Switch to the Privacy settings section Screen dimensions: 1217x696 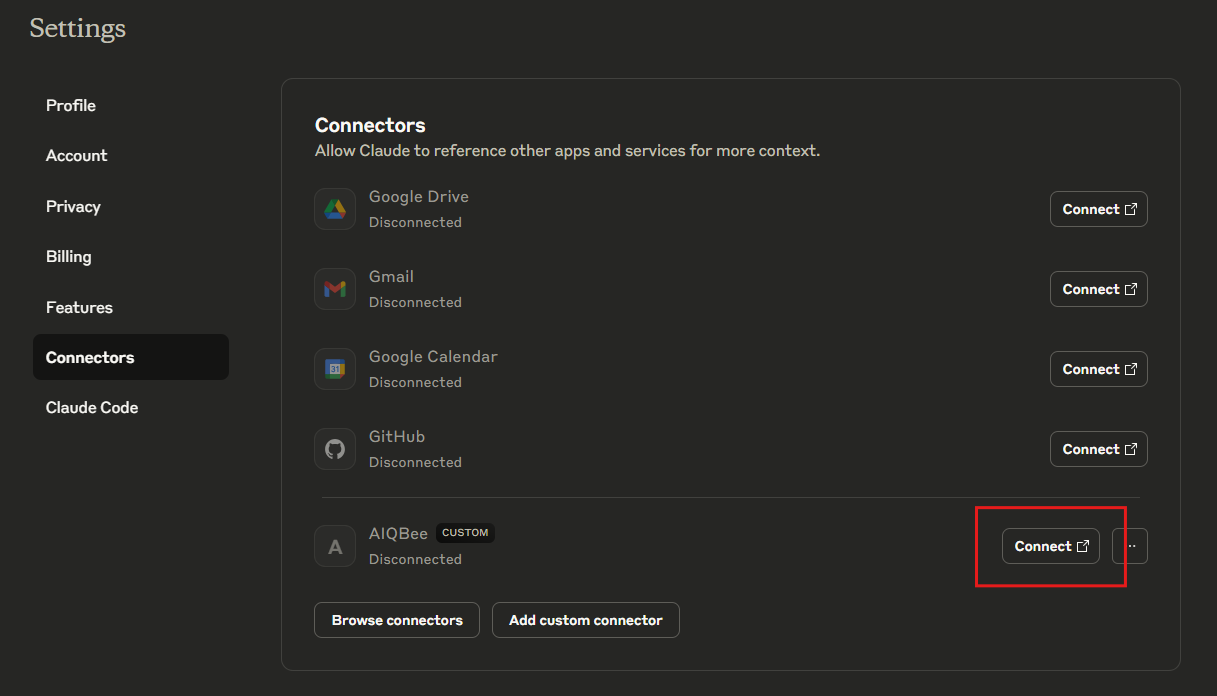click(73, 206)
